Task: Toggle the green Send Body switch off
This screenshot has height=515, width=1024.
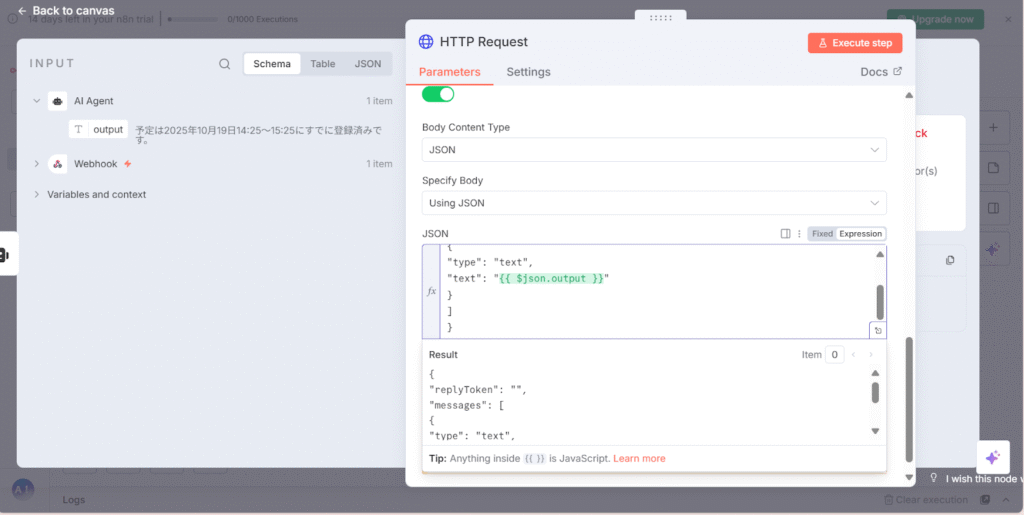Action: (x=438, y=94)
